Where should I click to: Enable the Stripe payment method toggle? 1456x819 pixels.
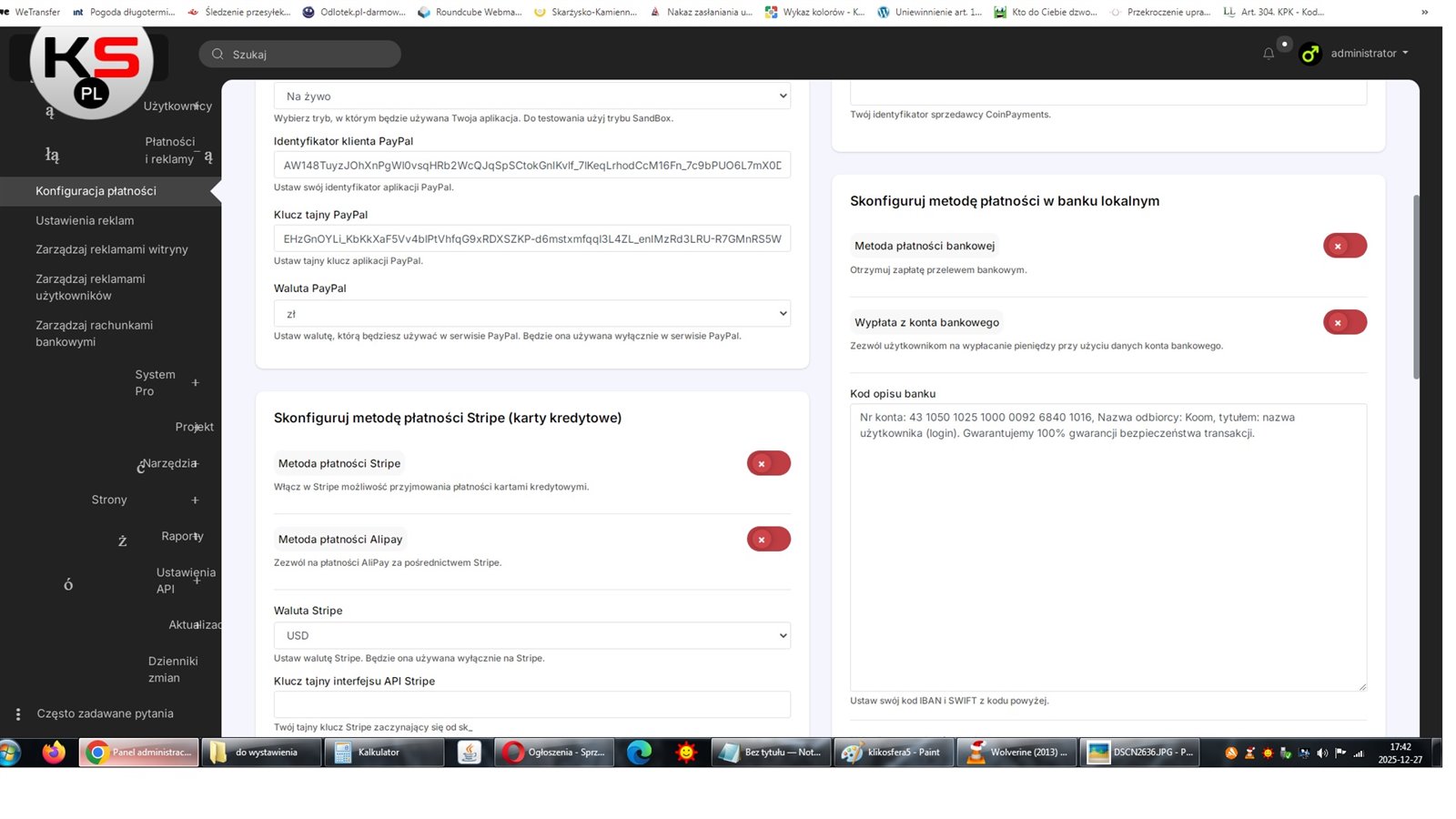click(768, 463)
